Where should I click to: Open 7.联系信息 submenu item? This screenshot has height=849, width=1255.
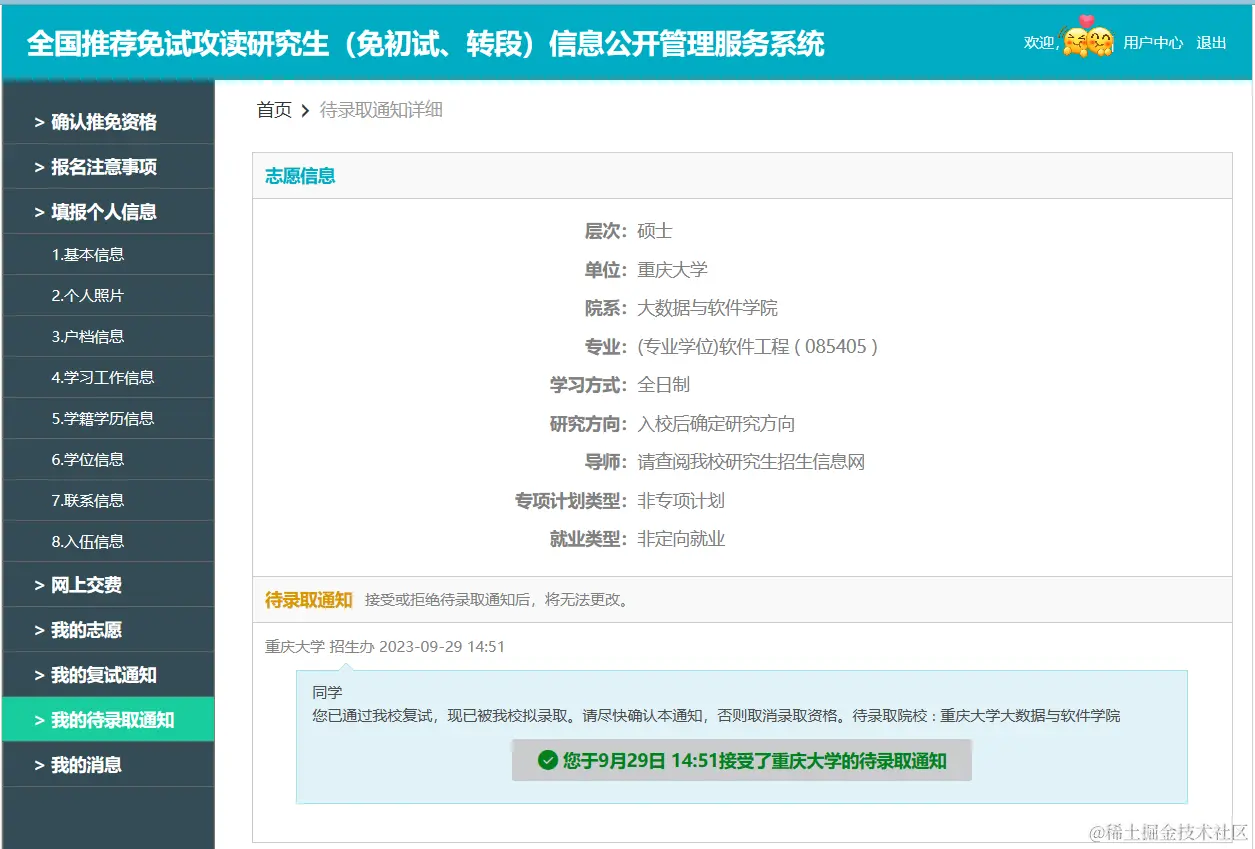108,501
